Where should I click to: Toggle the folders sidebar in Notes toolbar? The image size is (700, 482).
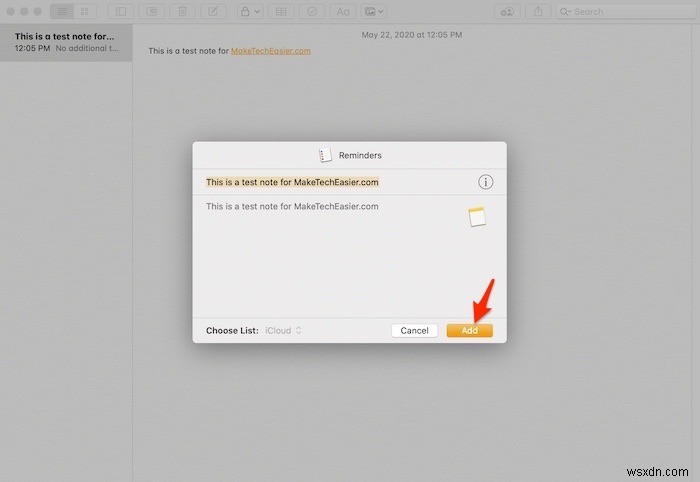point(121,12)
